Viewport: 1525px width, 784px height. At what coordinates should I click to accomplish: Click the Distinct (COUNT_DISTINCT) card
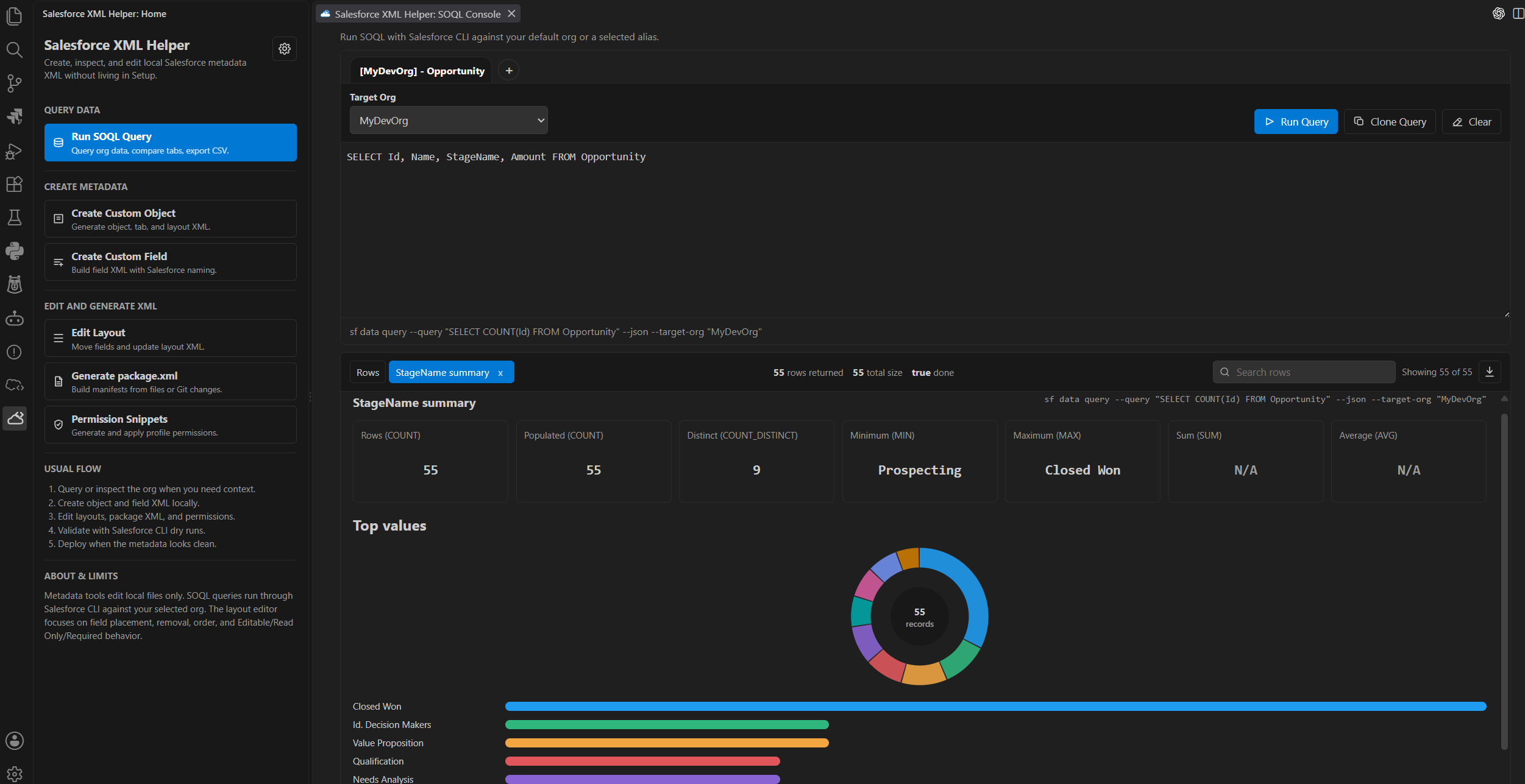(x=756, y=461)
